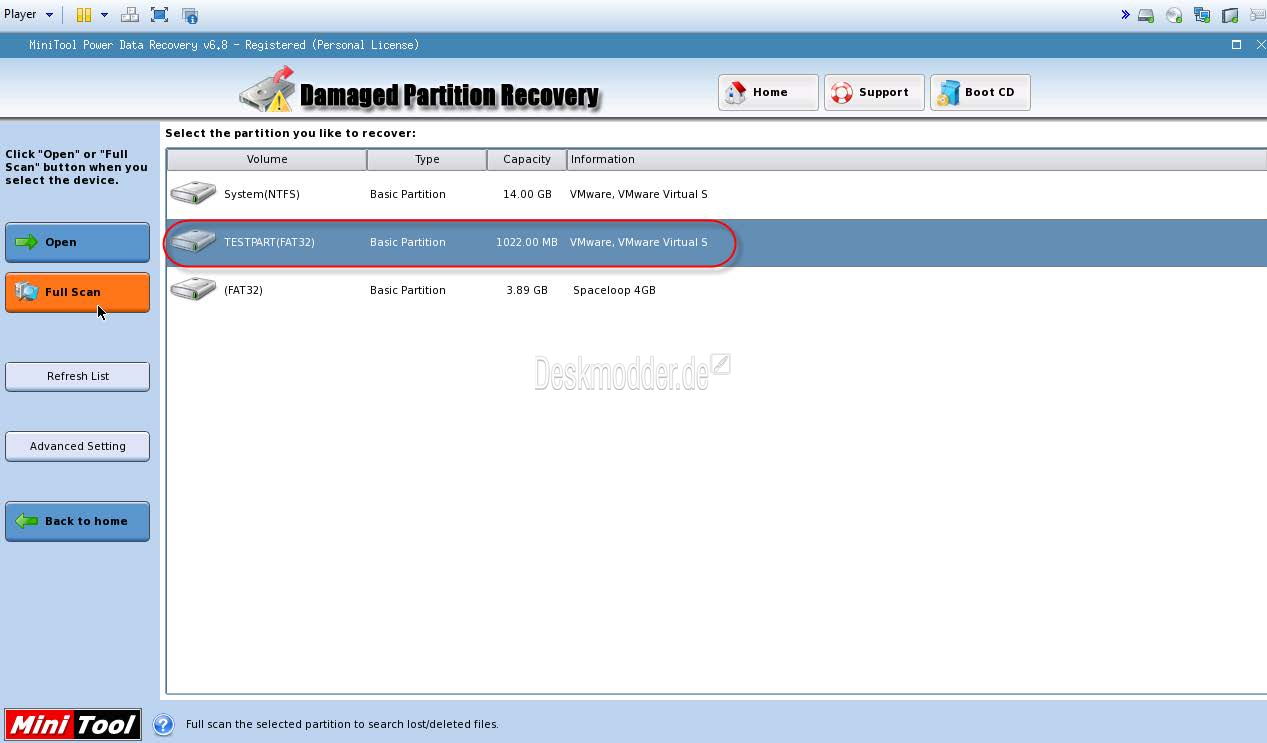Select the TESTPART(FAT32) partition
This screenshot has height=743, width=1267.
point(716,242)
